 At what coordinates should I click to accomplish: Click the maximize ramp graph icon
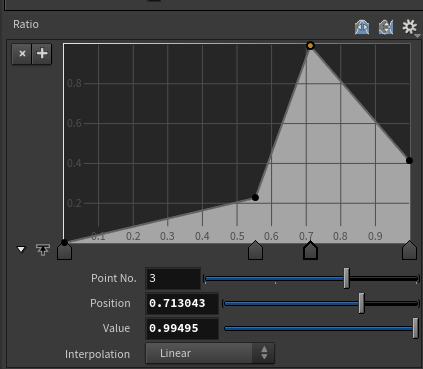[x=43, y=250]
